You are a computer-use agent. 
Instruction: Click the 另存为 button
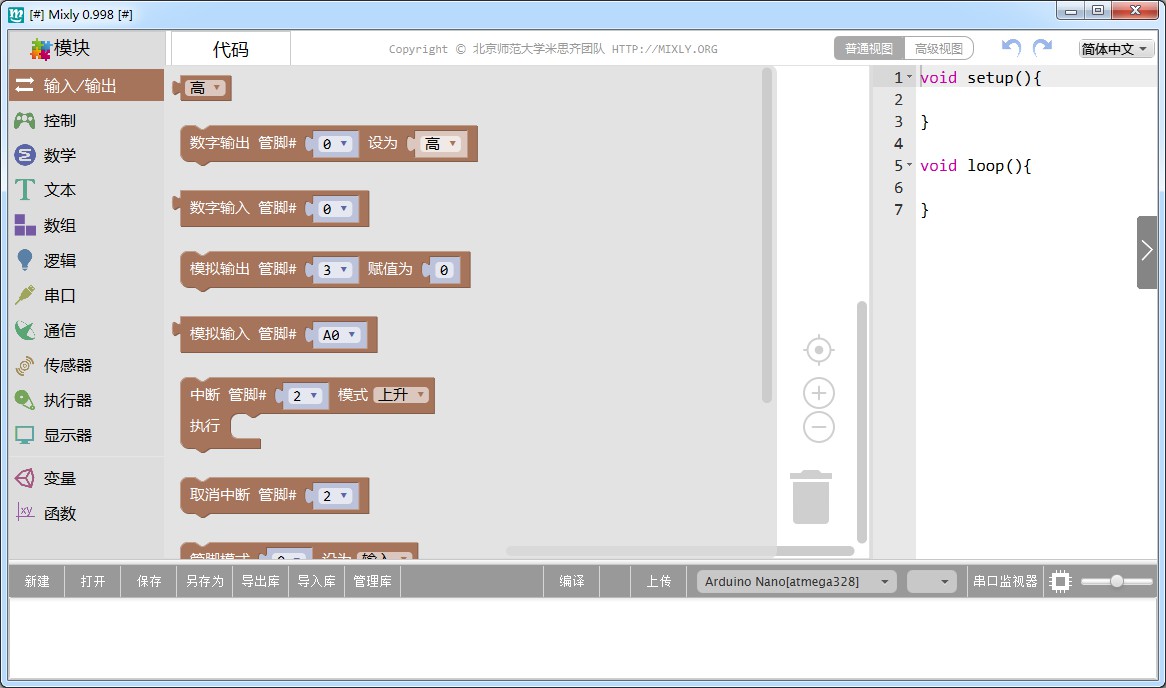coord(204,582)
